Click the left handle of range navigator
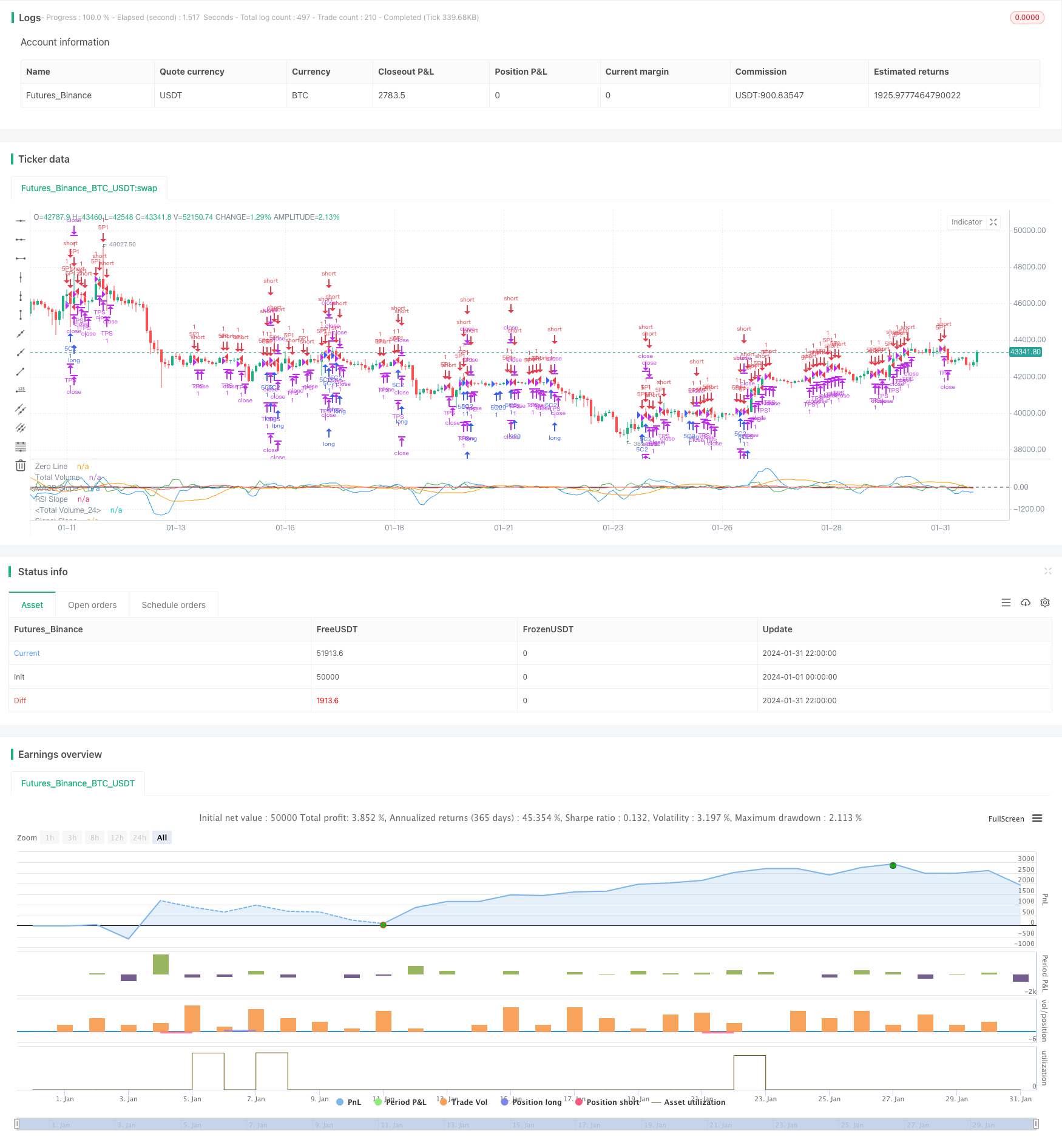 click(x=17, y=1124)
